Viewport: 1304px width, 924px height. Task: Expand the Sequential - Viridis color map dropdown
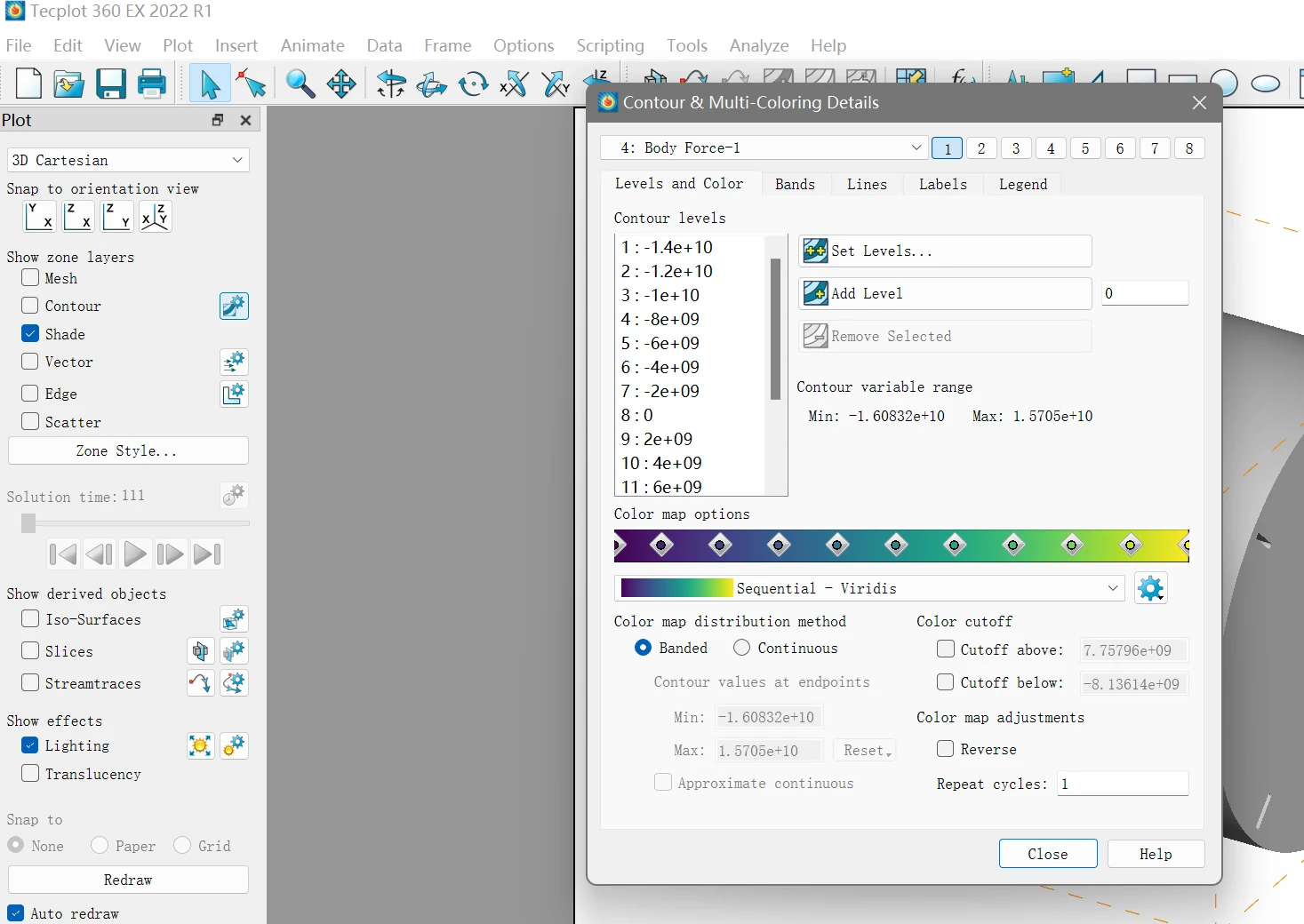869,588
